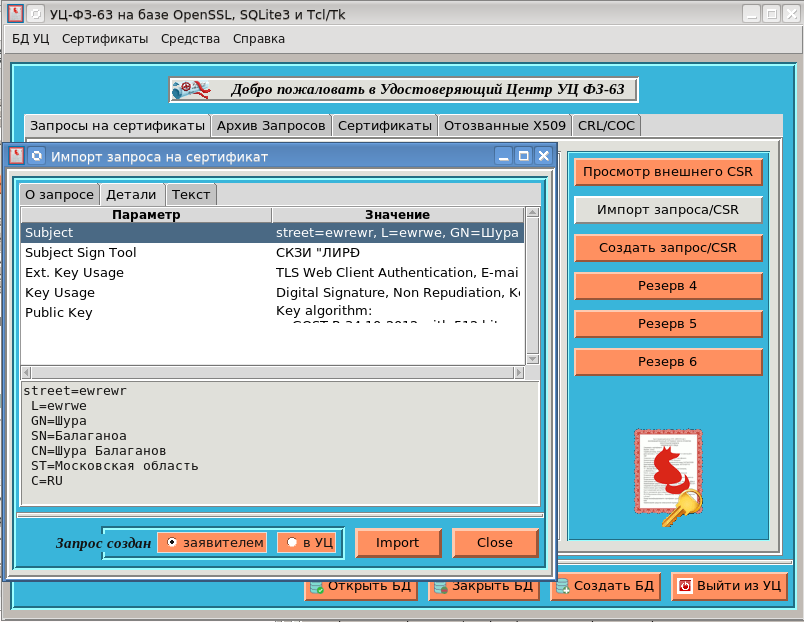Click the import dialog title bar menu icon
Screen dimensions: 804x622
[16, 156]
